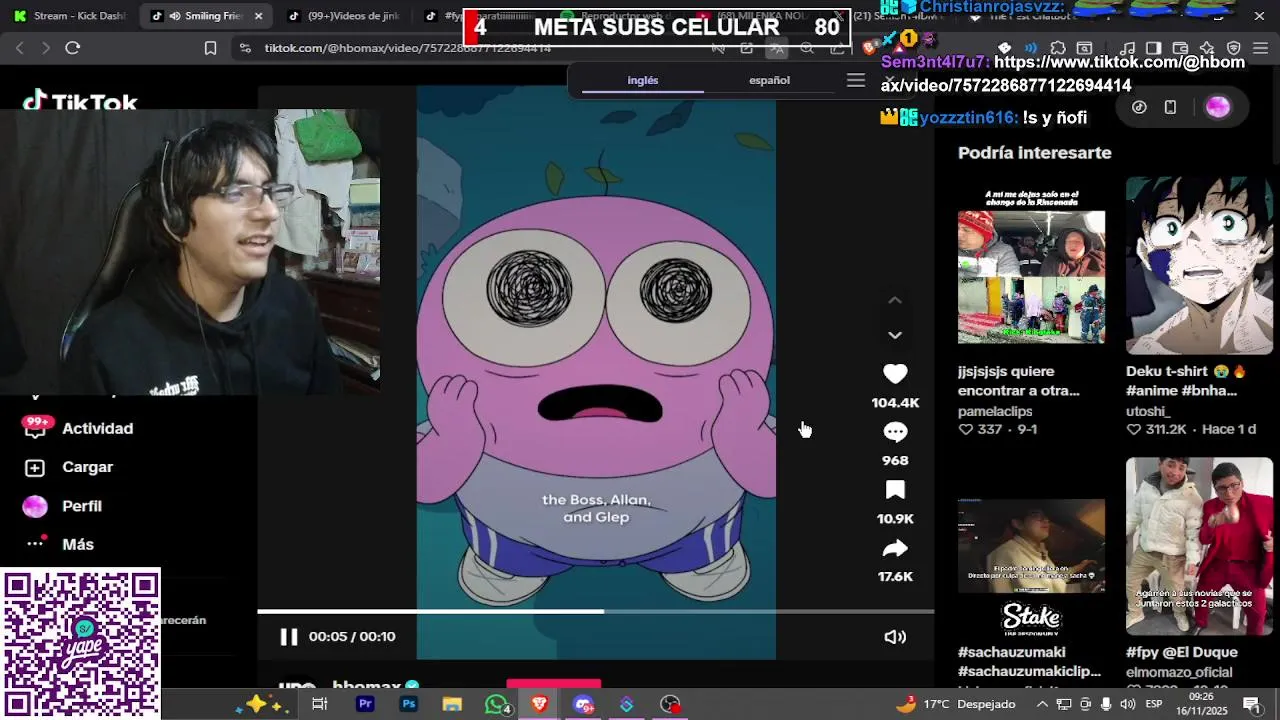Screen dimensions: 1280x720
Task: Bookmark the video with the save icon
Action: click(x=895, y=490)
